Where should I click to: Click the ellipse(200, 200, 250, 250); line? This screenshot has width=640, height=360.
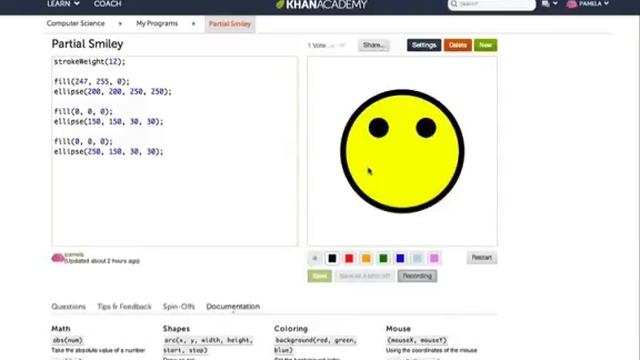[x=113, y=91]
